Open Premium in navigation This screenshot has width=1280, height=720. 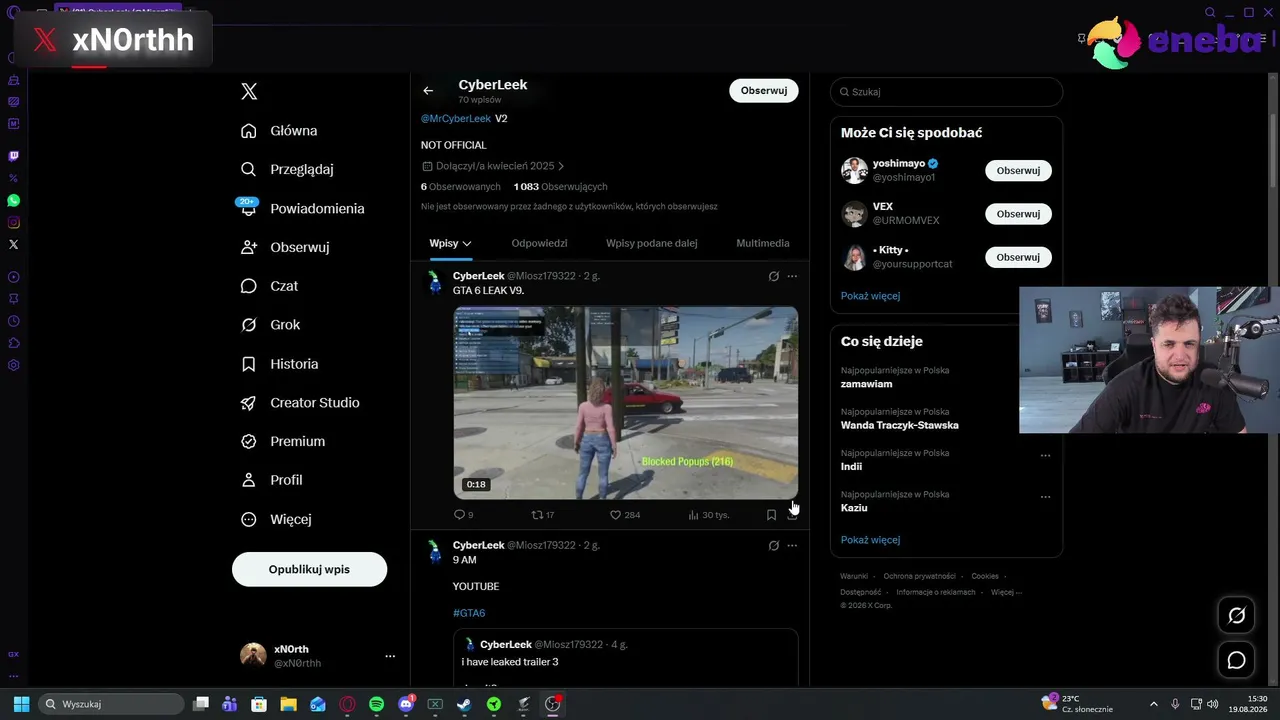[x=283, y=441]
